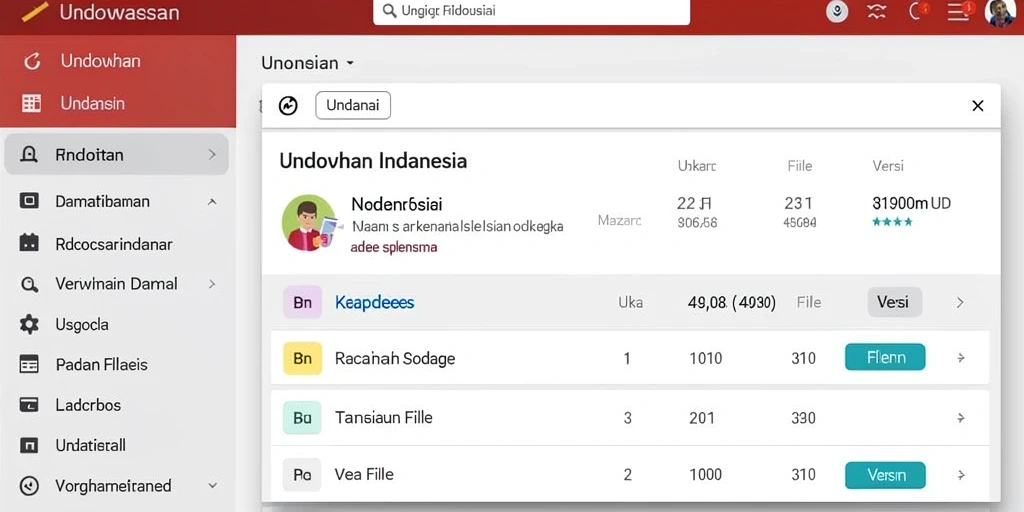1024x512 pixels.
Task: Click the square icon beside Damatibaman
Action: click(x=29, y=201)
